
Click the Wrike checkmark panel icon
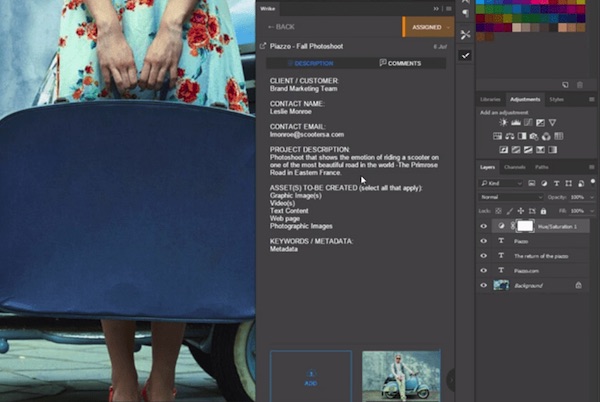click(465, 56)
